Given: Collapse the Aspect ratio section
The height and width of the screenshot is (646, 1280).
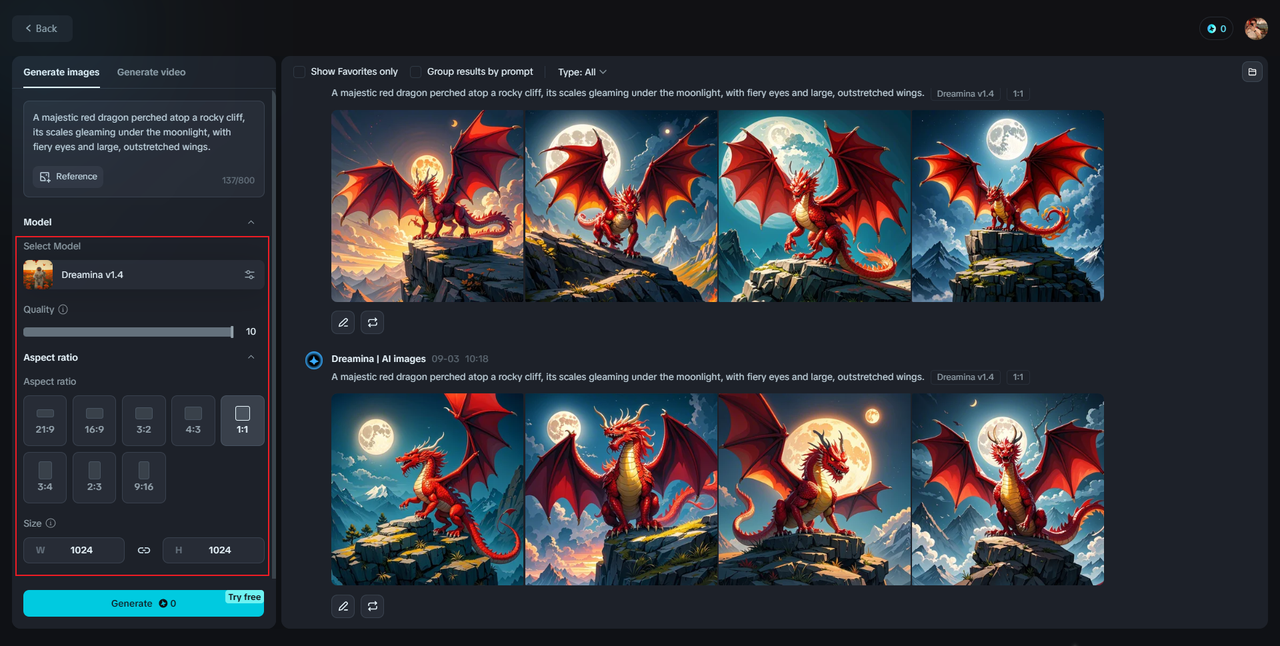Looking at the screenshot, I should coord(251,357).
